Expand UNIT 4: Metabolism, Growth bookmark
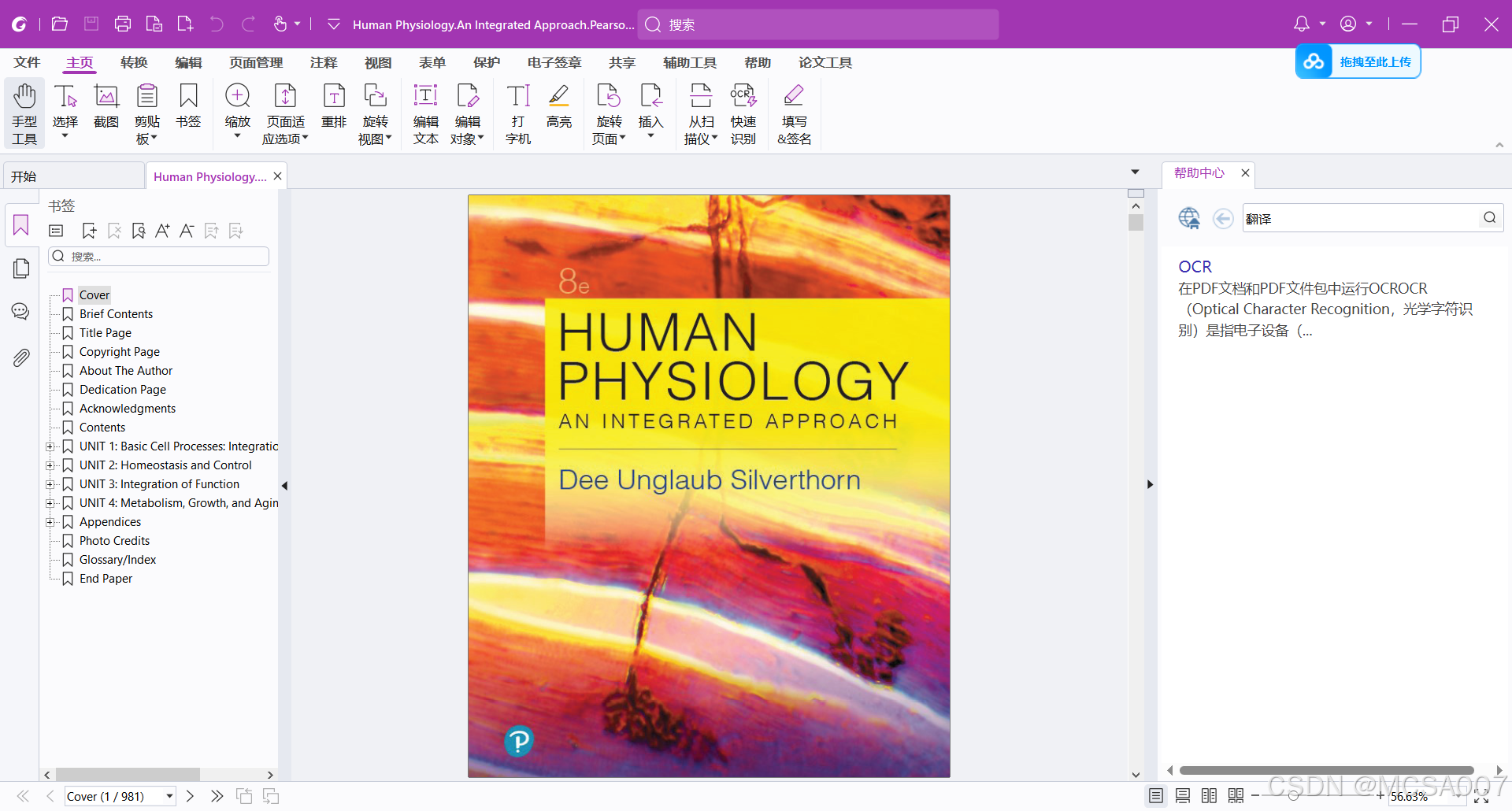The height and width of the screenshot is (811, 1512). 50,503
